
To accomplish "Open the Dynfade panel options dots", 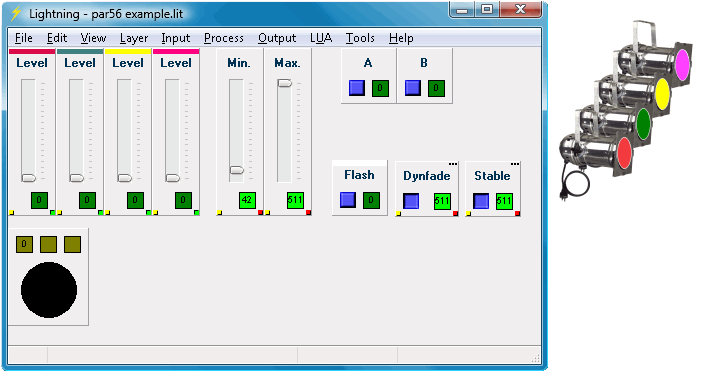I will coord(453,164).
